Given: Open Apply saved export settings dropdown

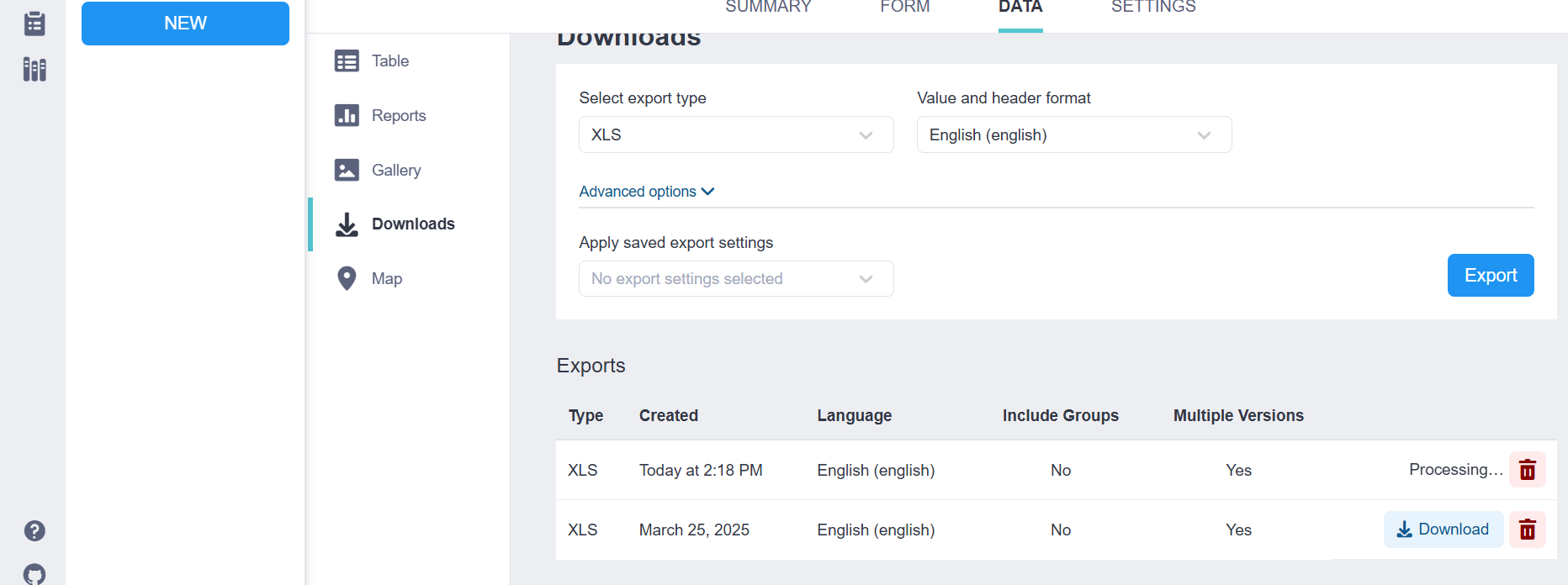Looking at the screenshot, I should (735, 278).
